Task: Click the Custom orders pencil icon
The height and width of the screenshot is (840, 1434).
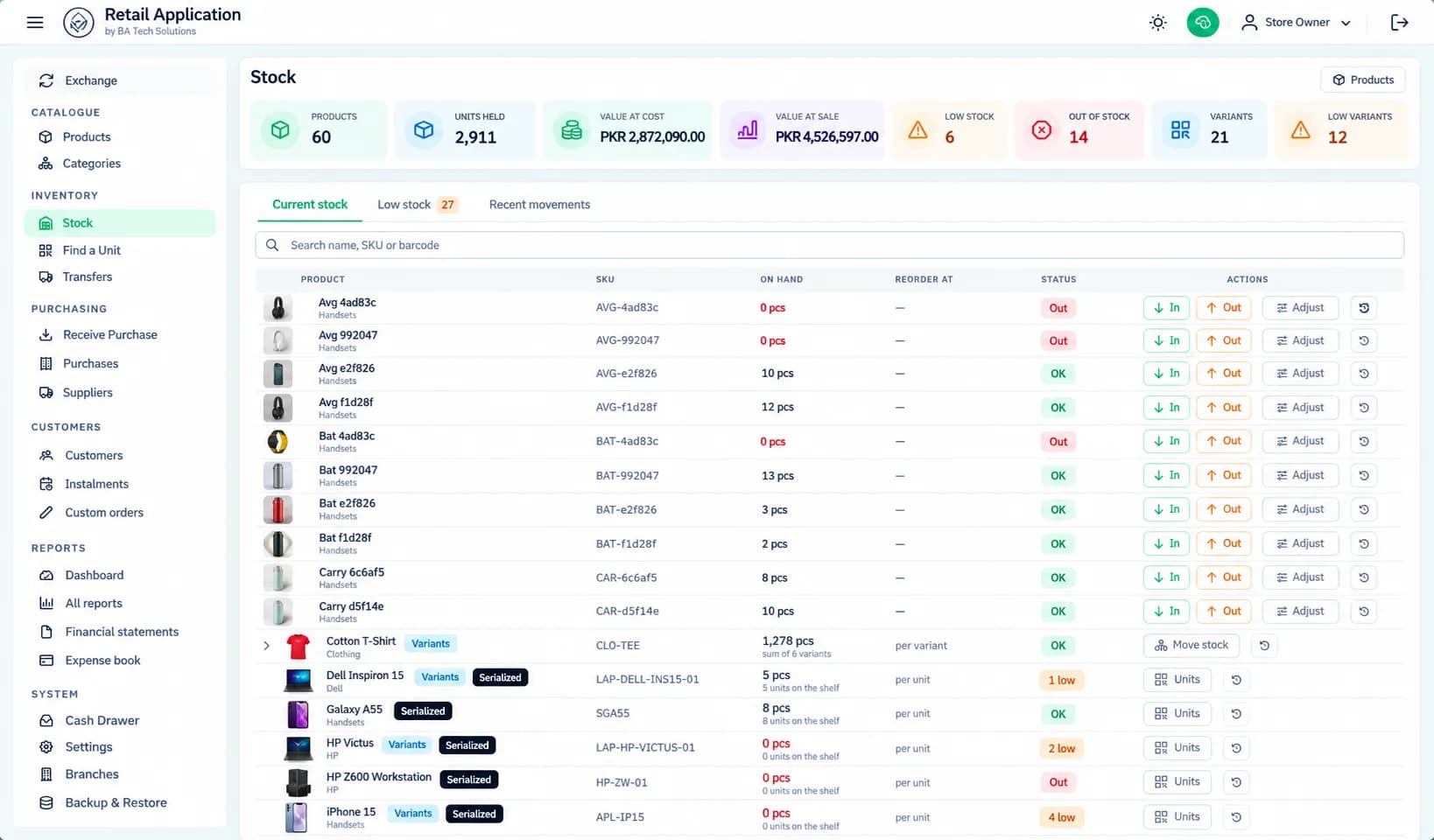Action: coord(46,513)
